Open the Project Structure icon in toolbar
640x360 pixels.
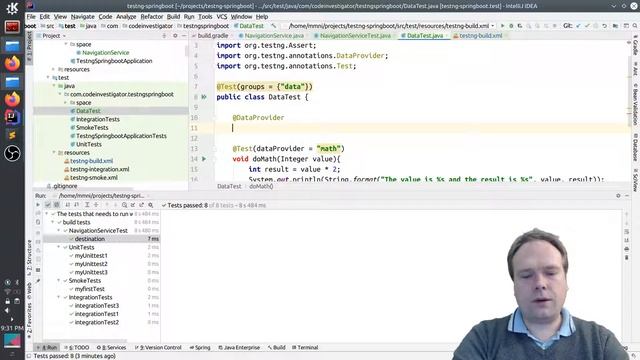click(615, 26)
